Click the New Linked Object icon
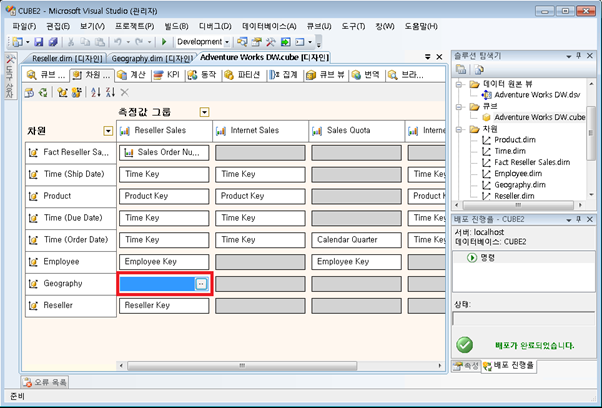 click(76, 92)
